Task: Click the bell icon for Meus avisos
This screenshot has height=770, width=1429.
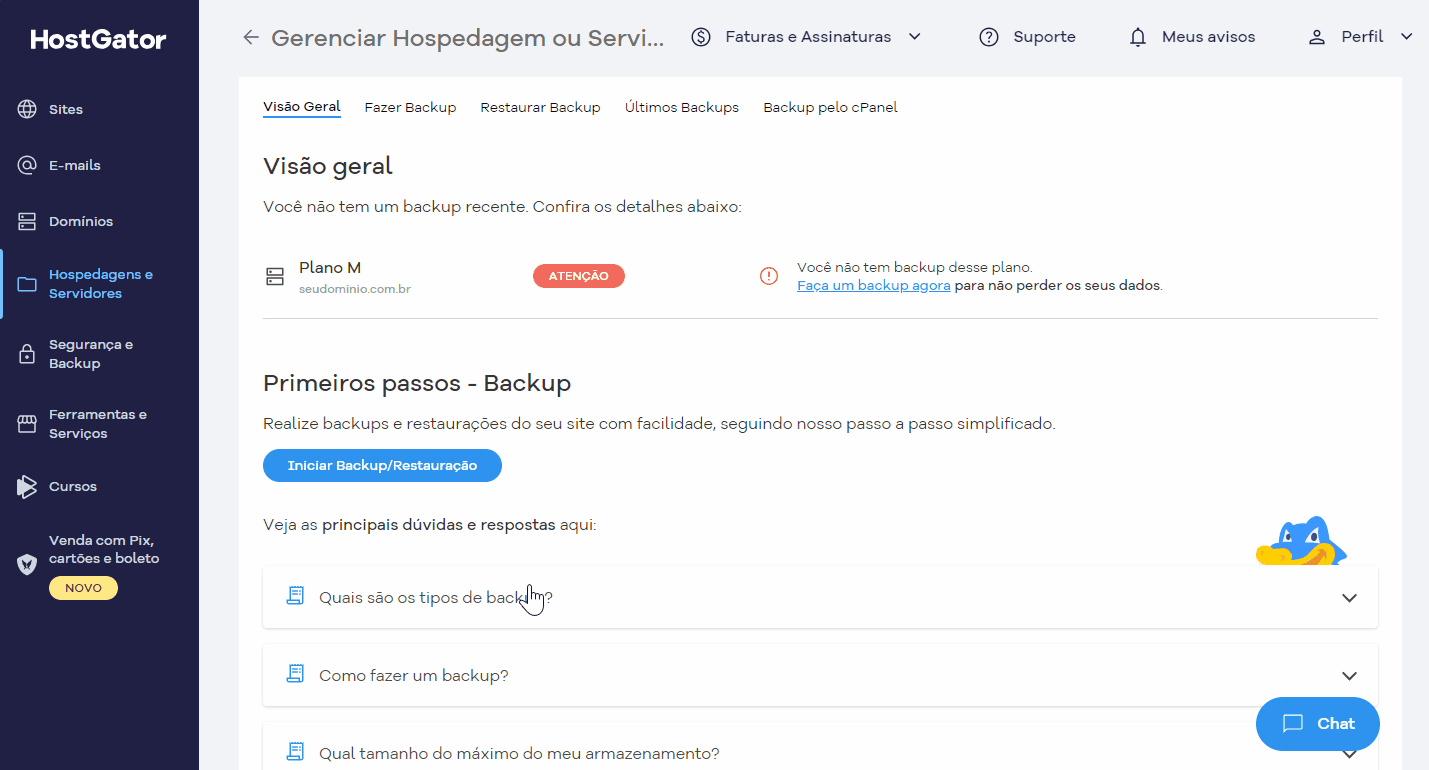Action: point(1137,37)
